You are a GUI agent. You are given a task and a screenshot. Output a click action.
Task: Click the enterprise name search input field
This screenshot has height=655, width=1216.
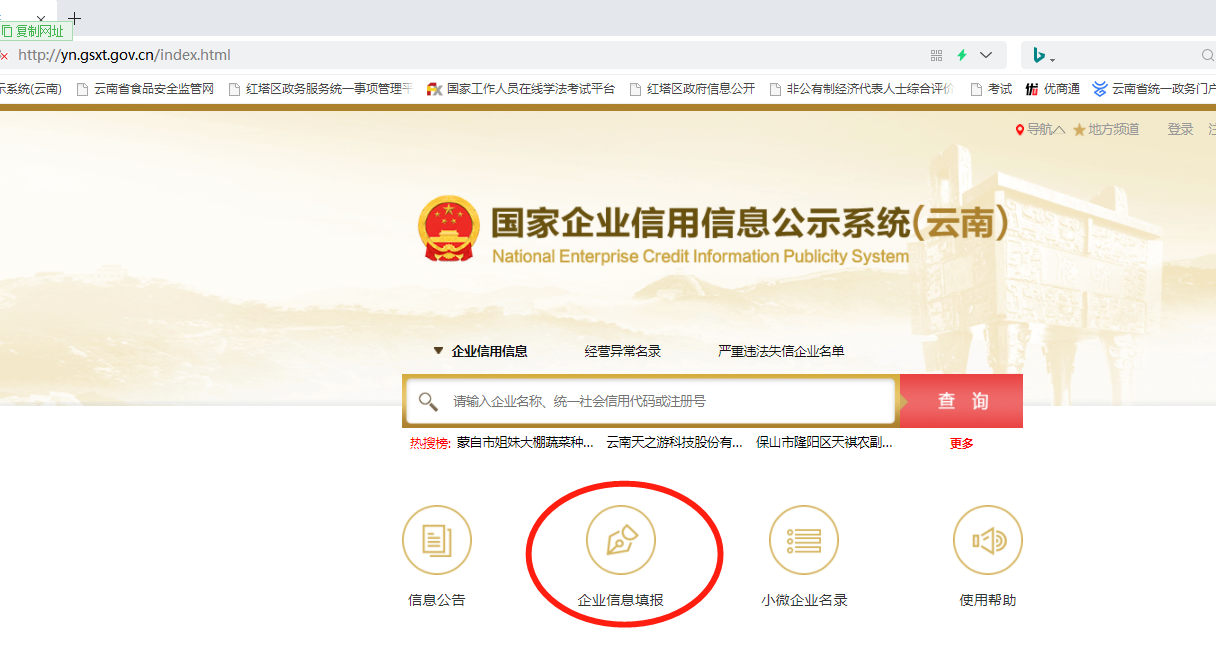tap(650, 401)
